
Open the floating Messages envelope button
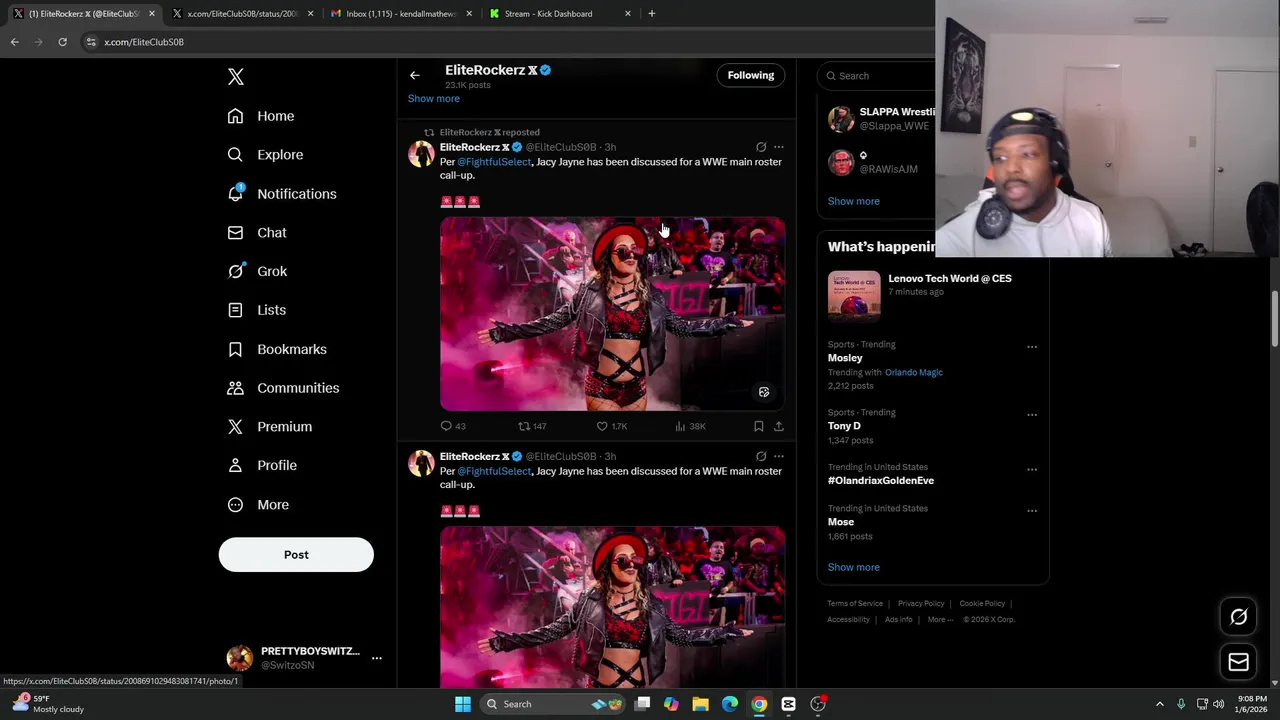pos(1238,662)
